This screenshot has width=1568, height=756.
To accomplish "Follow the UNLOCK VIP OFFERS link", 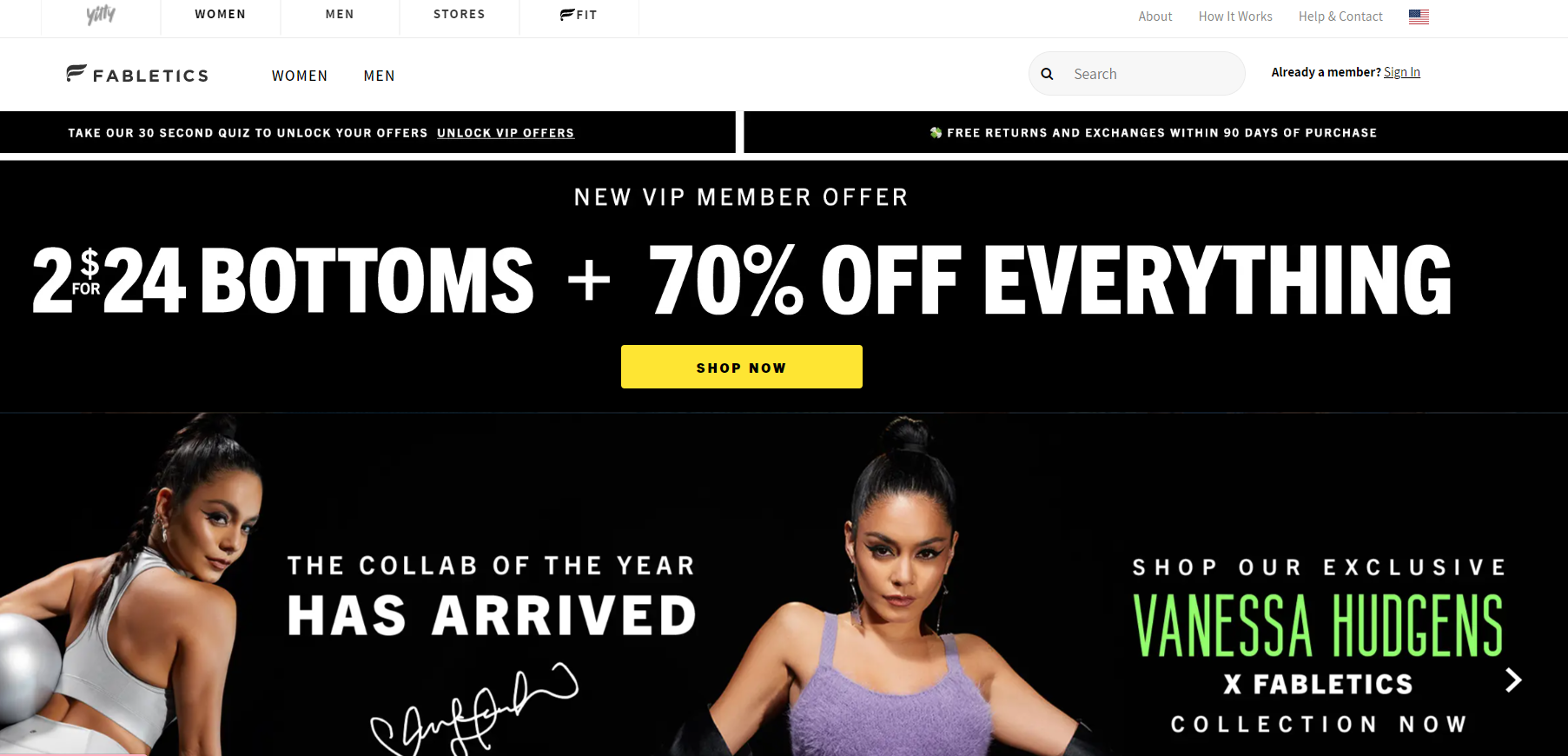I will (x=506, y=133).
